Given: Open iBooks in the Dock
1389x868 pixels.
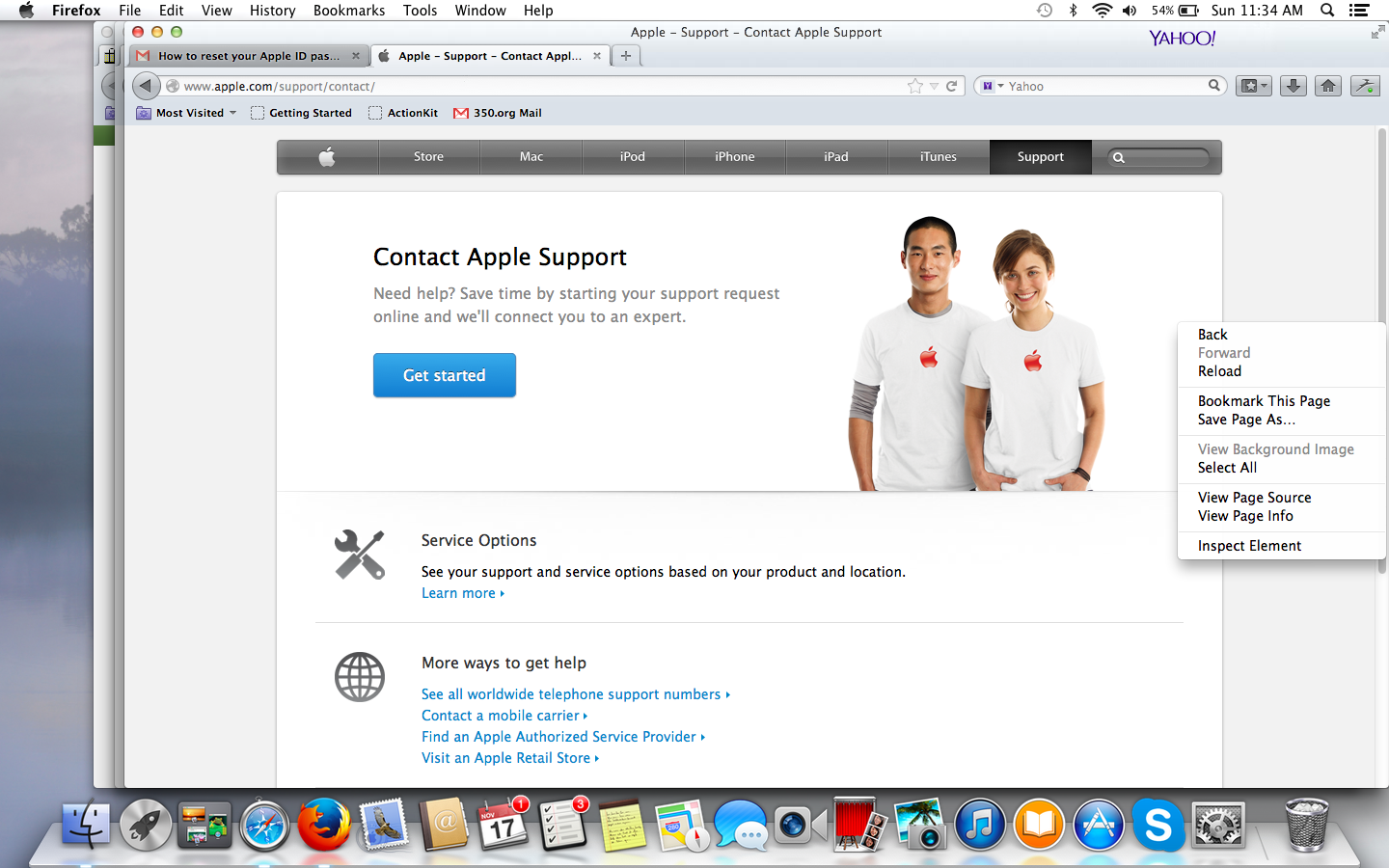Looking at the screenshot, I should click(x=1039, y=825).
